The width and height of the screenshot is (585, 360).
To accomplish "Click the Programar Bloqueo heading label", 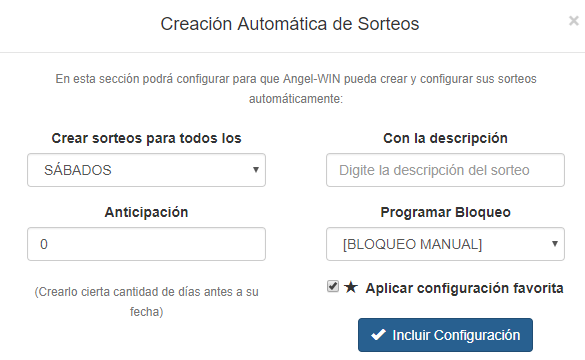I will pyautogui.click(x=445, y=212).
